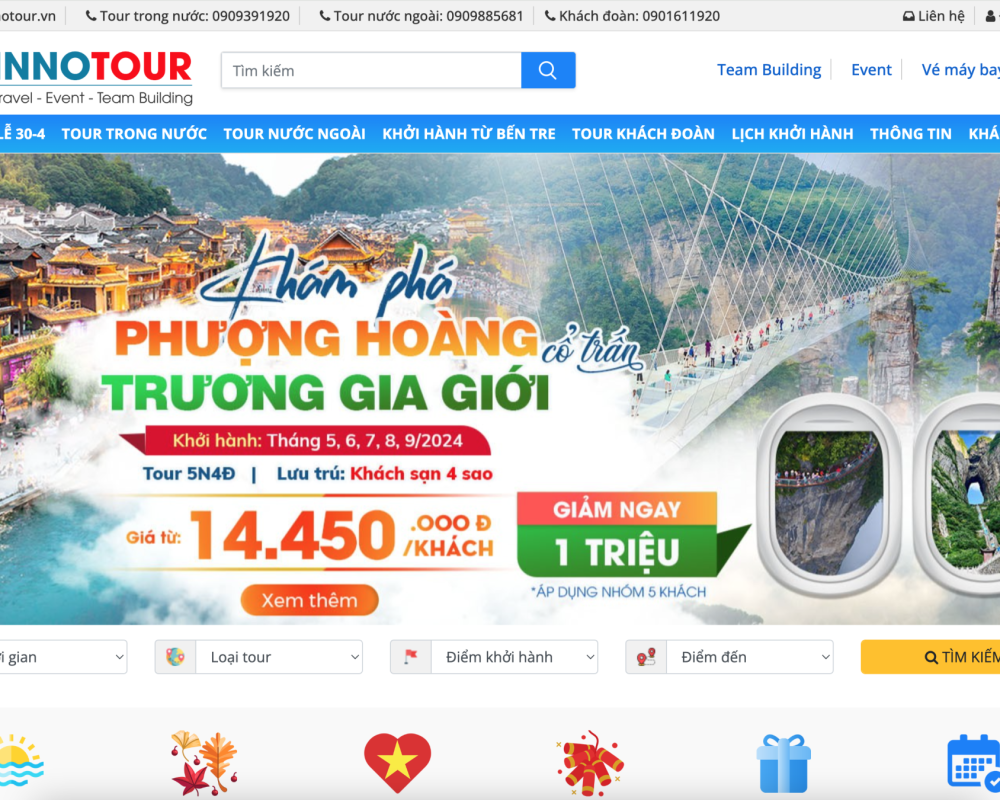Open the TOUR TRONG NƯỚC menu
1000x800 pixels.
134,134
